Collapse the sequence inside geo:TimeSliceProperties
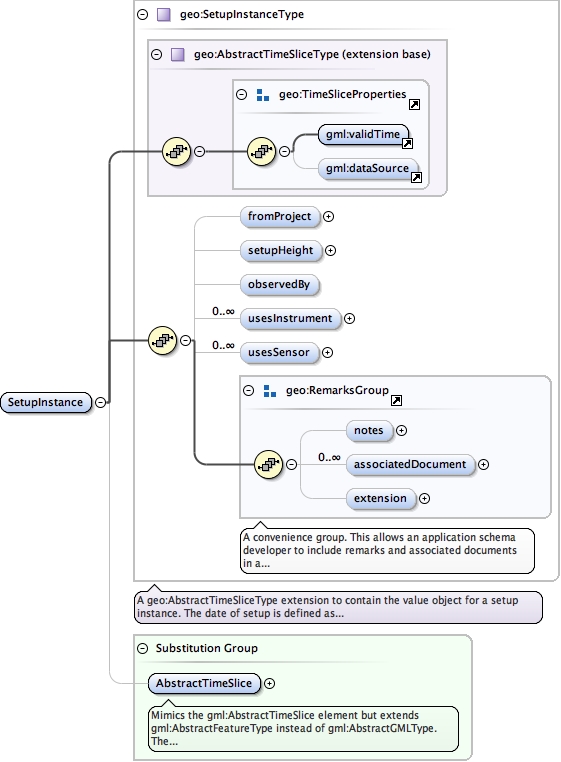The height and width of the screenshot is (762, 561). click(x=285, y=152)
